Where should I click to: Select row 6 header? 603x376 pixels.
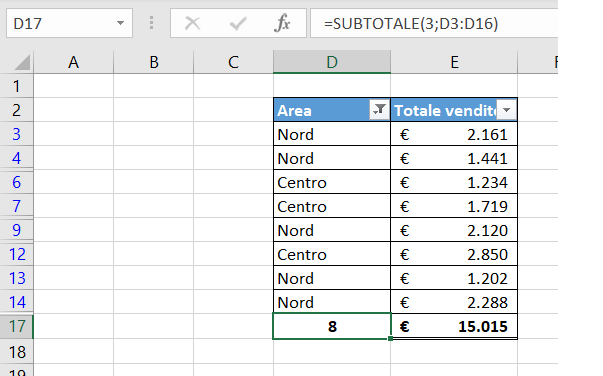click(x=17, y=182)
